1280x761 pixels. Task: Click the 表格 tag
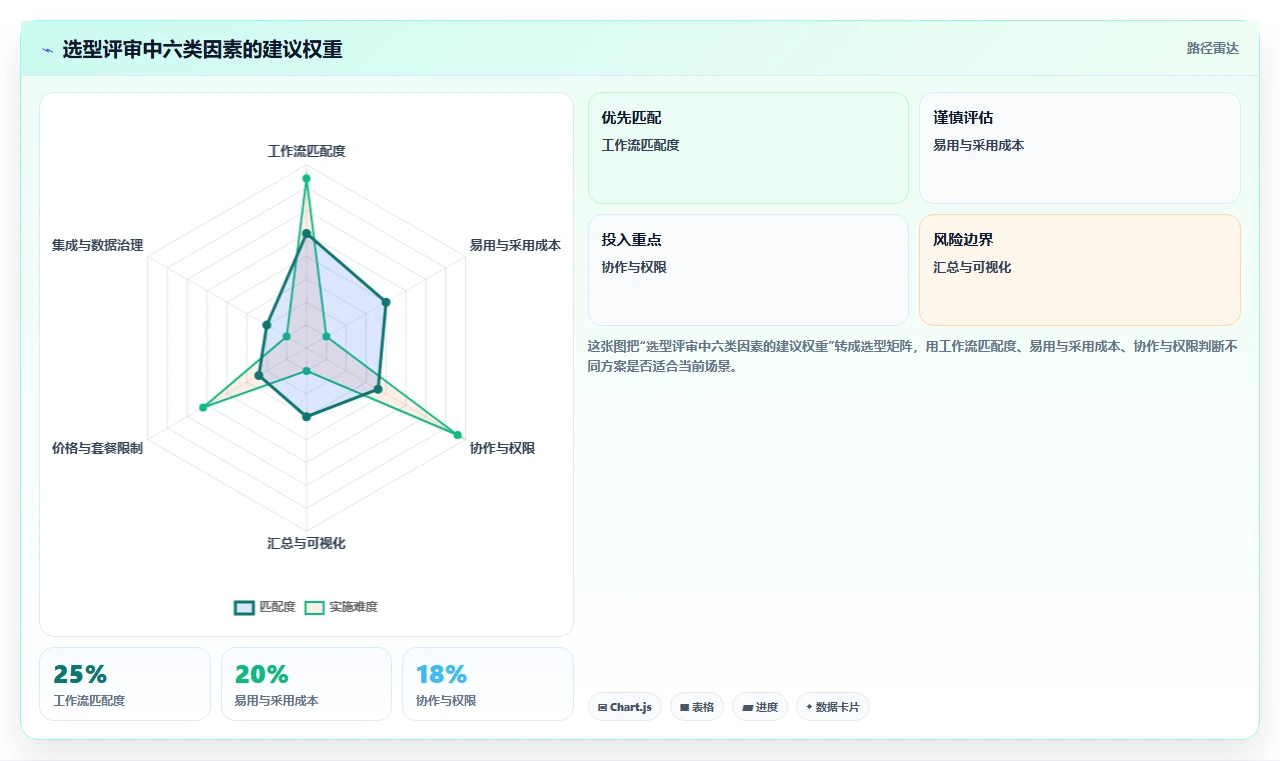tap(697, 707)
